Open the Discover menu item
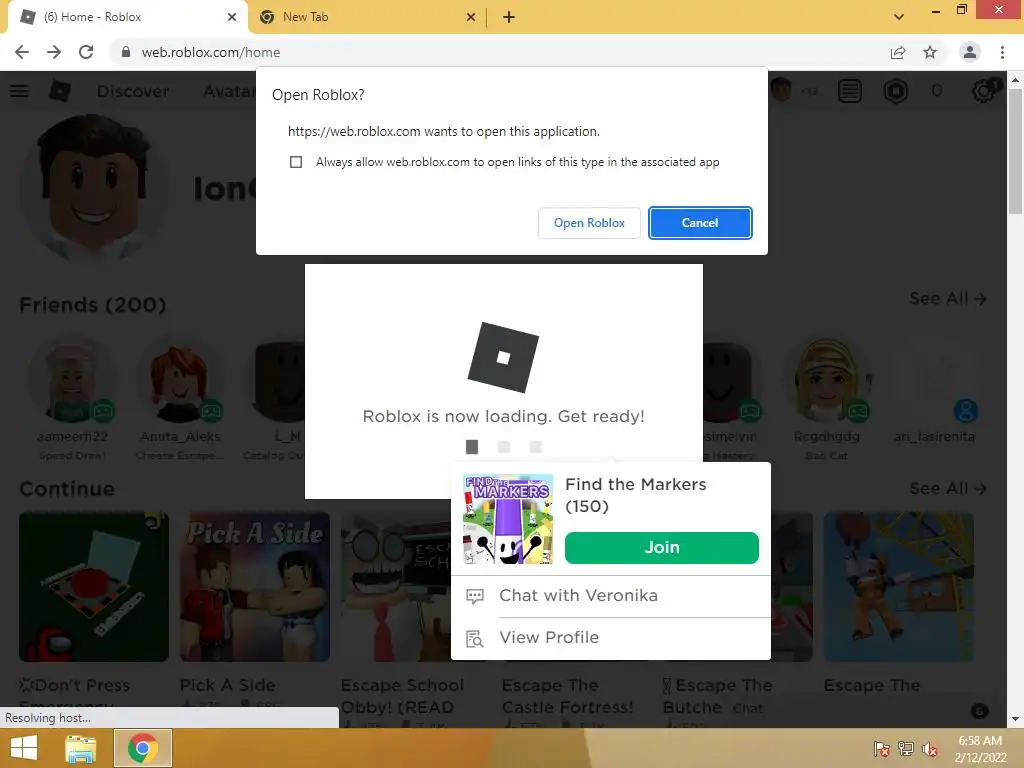This screenshot has width=1024, height=768. point(133,91)
